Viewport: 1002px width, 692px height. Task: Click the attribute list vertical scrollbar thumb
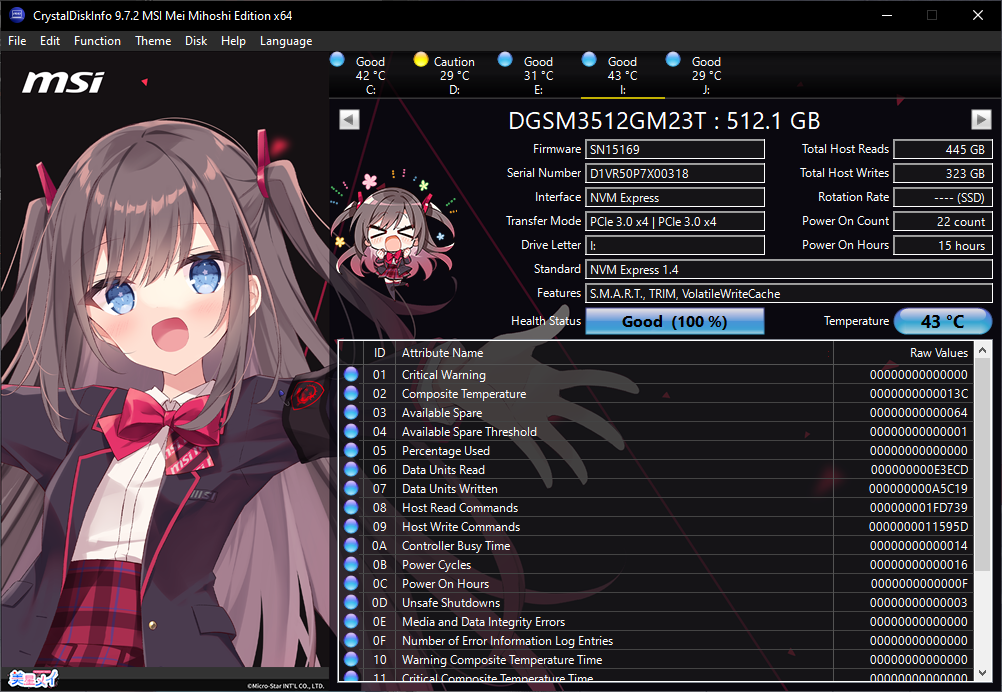click(x=983, y=465)
